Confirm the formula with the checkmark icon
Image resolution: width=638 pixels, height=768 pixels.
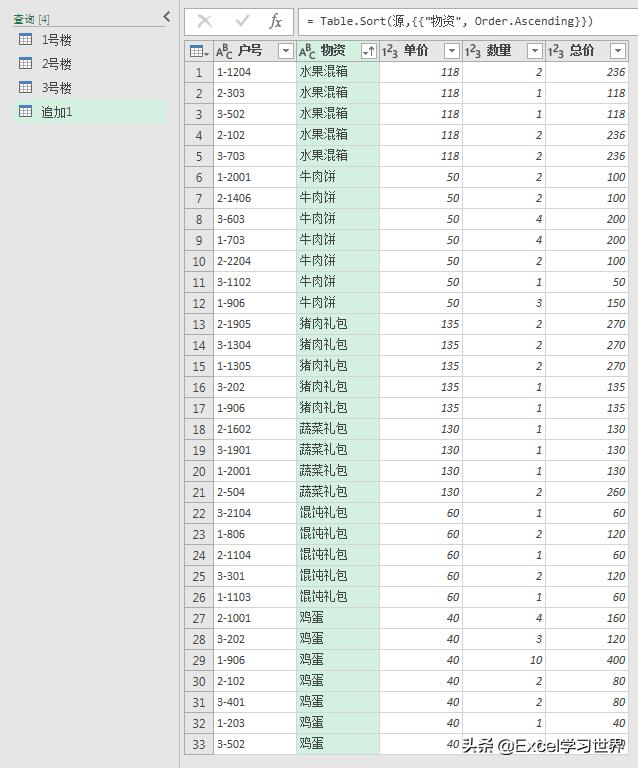[x=242, y=21]
